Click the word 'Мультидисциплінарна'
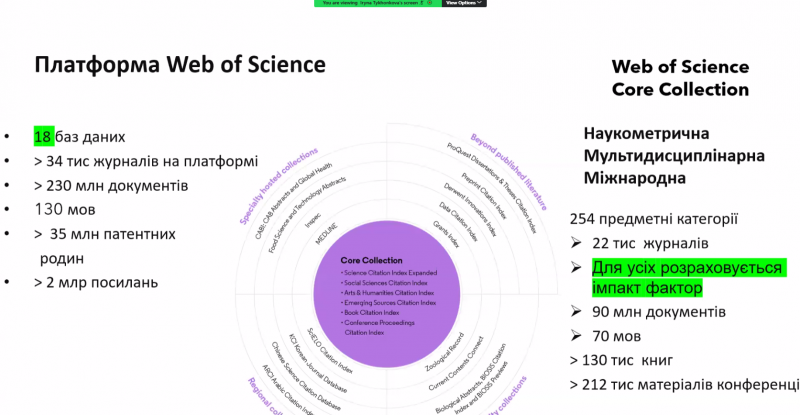 (674, 156)
